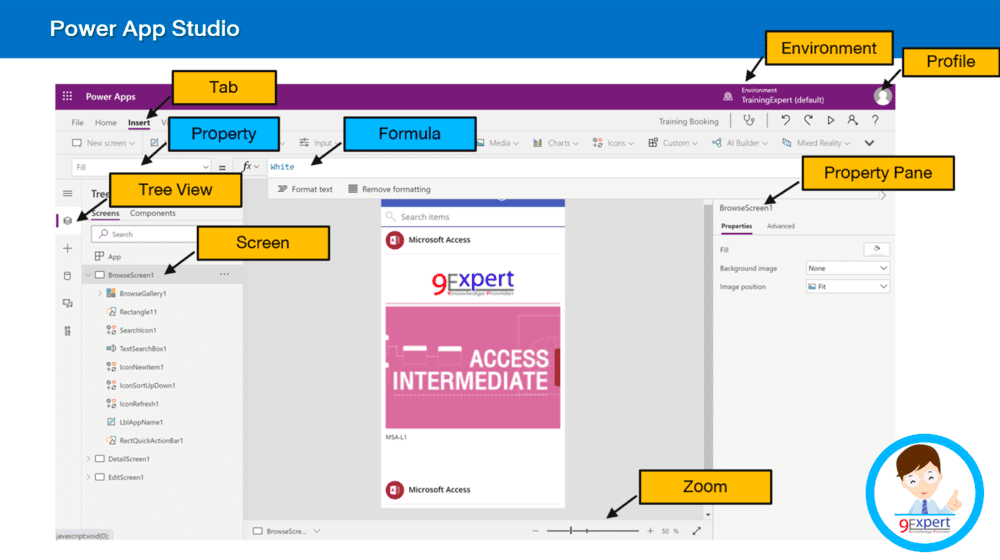Select Properties tab in property pane
The height and width of the screenshot is (560, 1000).
pos(737,226)
